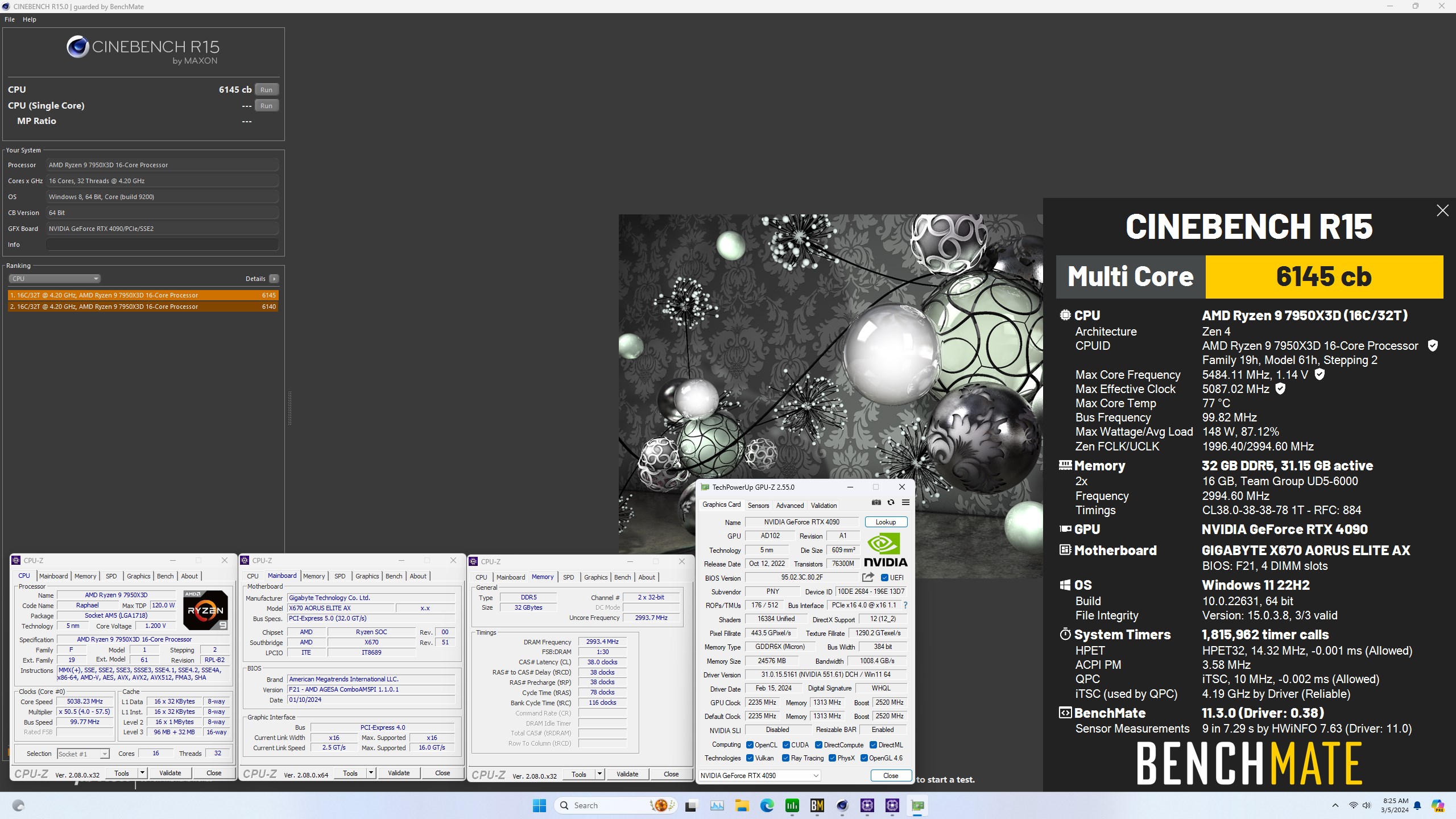The image size is (1456, 819).
Task: Open the notification bell in the tray
Action: (x=1417, y=805)
